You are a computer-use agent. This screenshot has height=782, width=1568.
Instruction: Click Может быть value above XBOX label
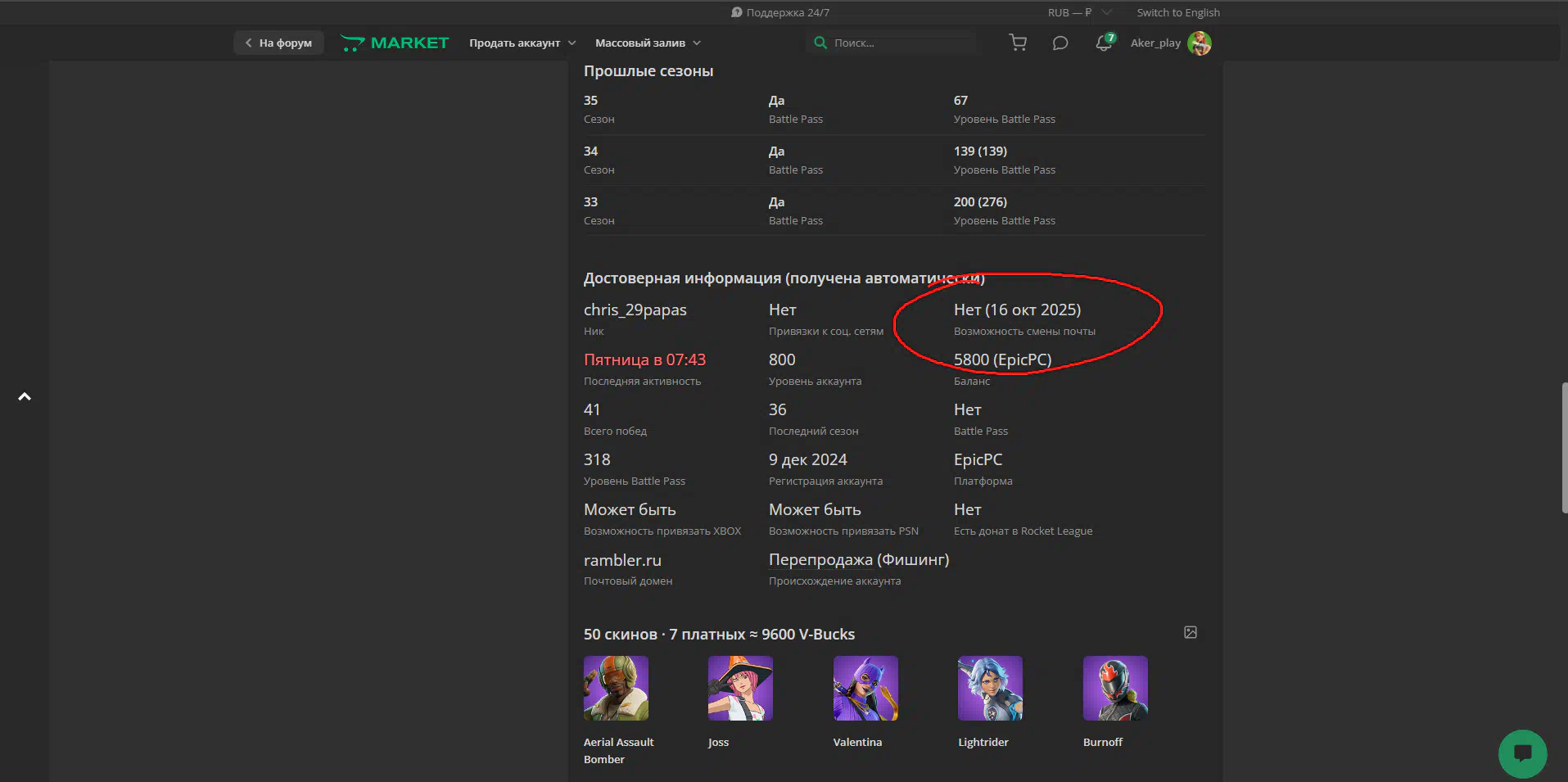pos(630,509)
